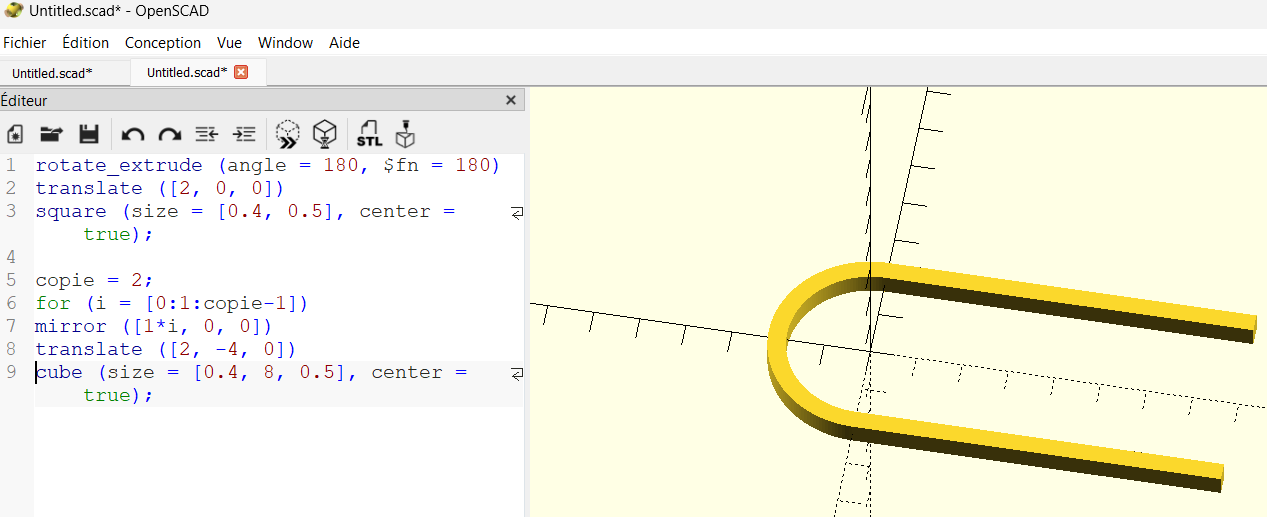Click the 'copie = 2;' line
1267x517 pixels.
(x=95, y=280)
